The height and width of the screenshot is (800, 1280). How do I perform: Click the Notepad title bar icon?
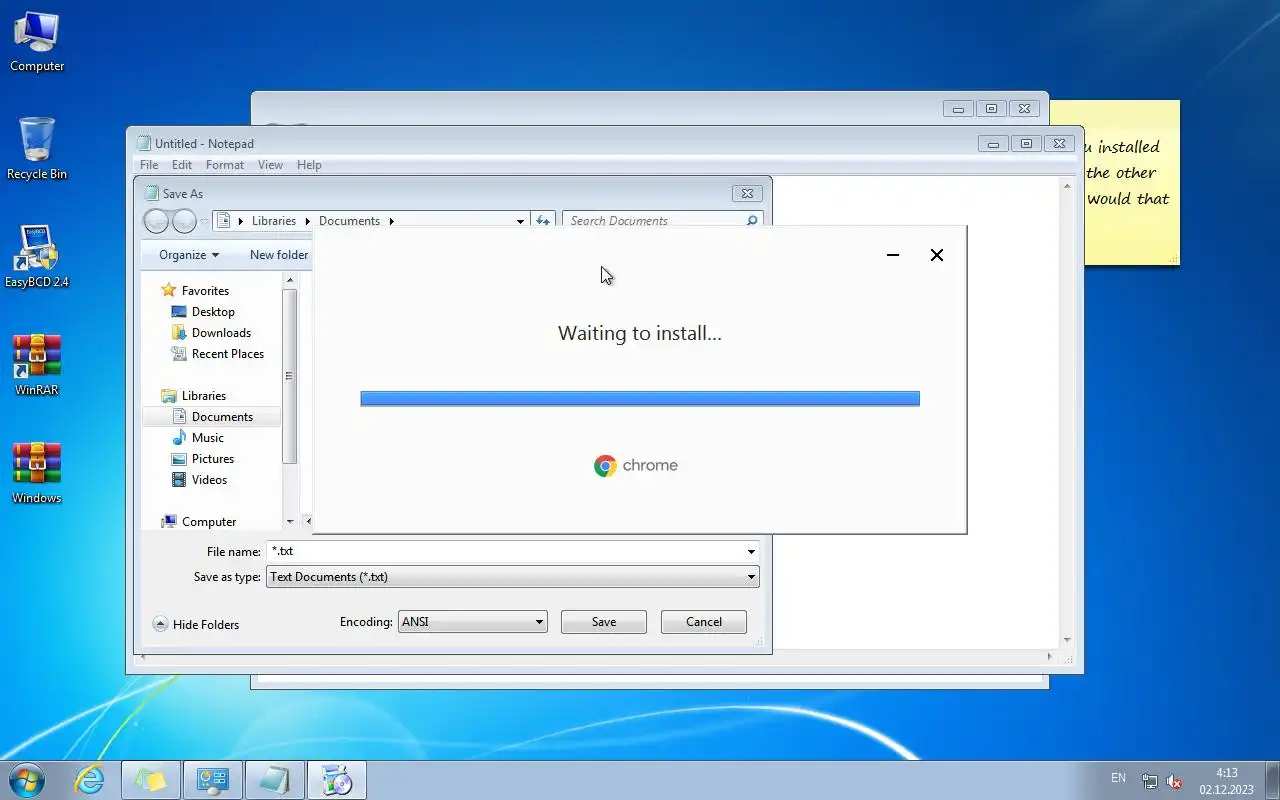pos(144,144)
